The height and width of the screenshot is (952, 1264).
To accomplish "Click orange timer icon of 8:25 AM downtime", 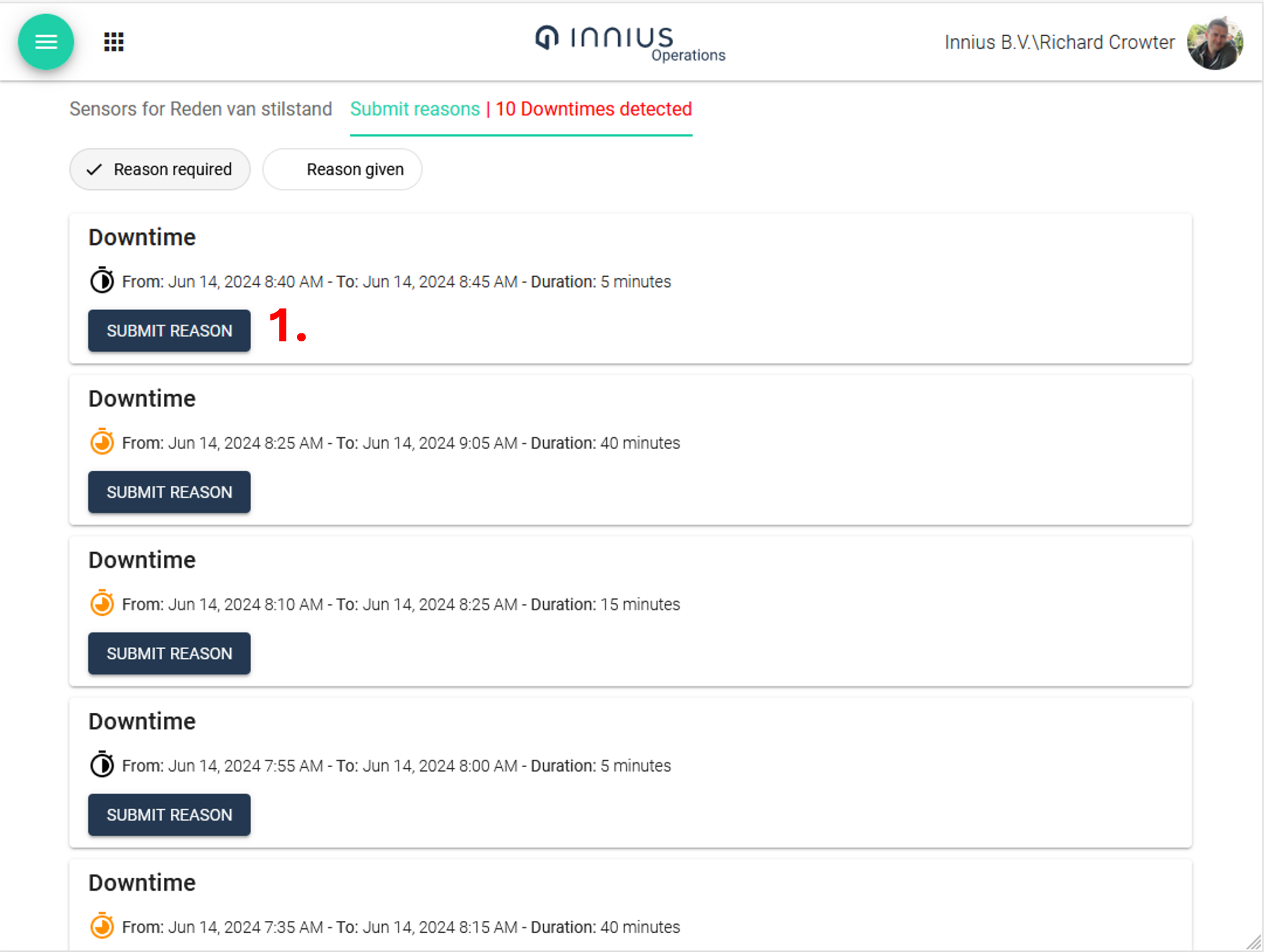I will pos(102,442).
